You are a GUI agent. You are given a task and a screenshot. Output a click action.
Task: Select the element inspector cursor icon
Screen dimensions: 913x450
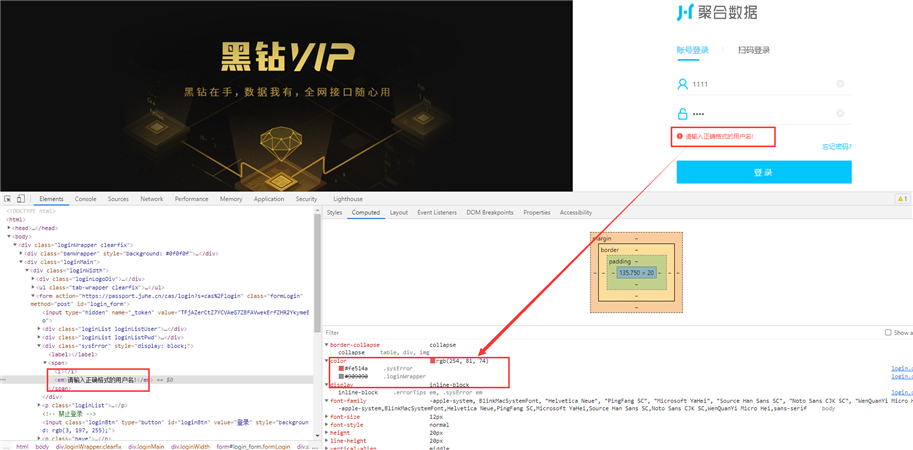pyautogui.click(x=8, y=199)
